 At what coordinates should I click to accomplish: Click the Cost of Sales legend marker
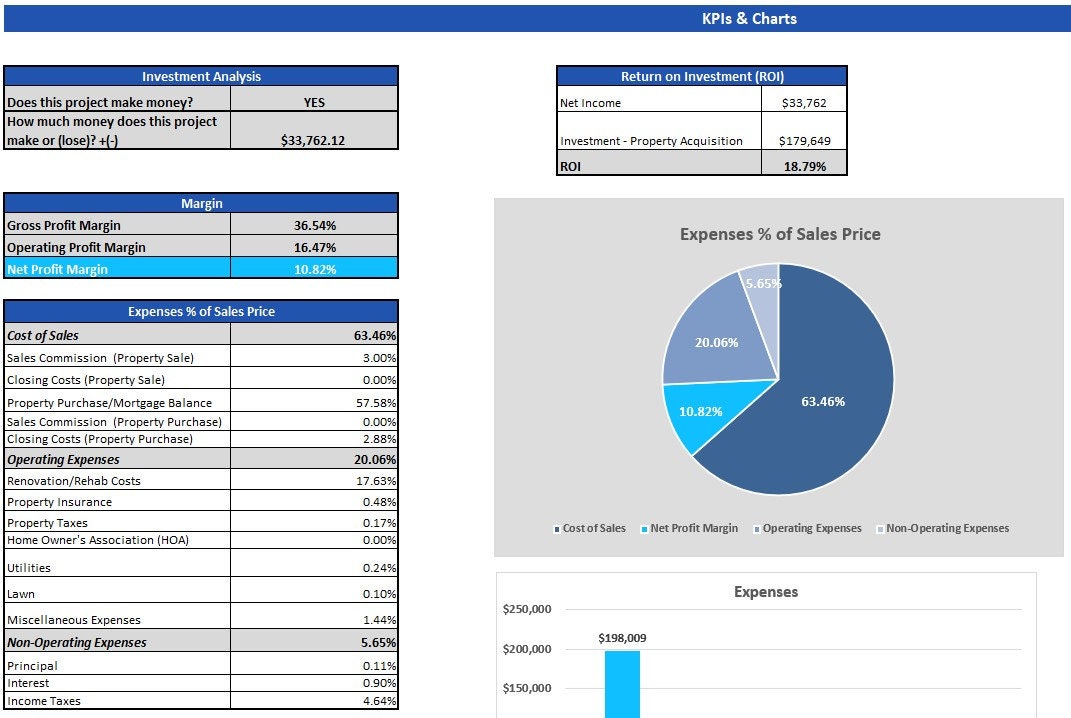557,528
